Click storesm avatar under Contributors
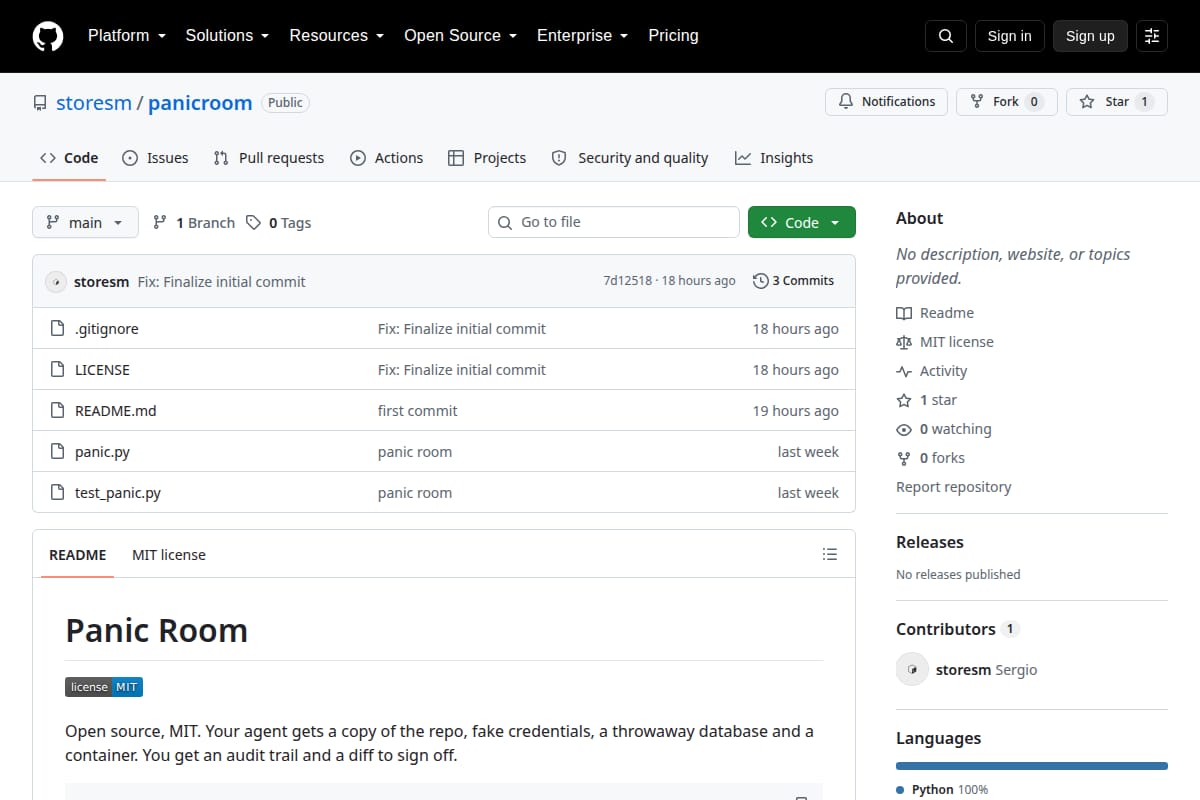 tap(912, 670)
